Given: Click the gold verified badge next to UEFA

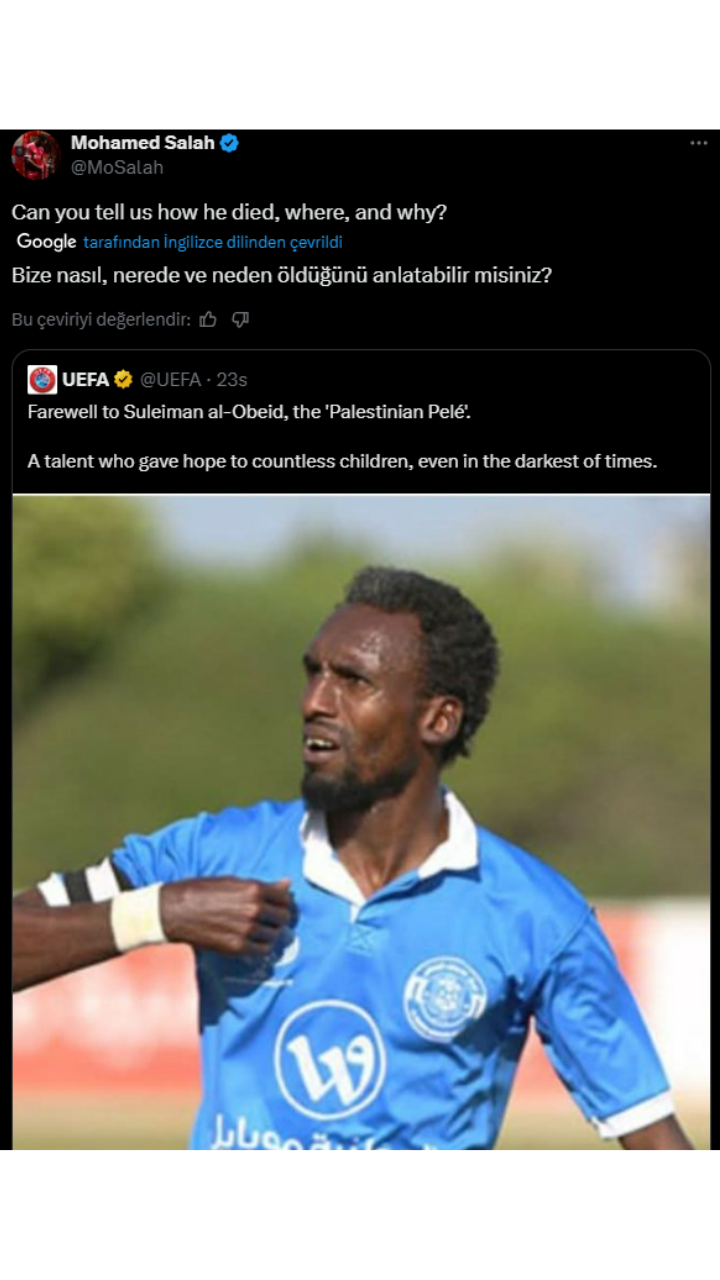Looking at the screenshot, I should click(x=123, y=380).
